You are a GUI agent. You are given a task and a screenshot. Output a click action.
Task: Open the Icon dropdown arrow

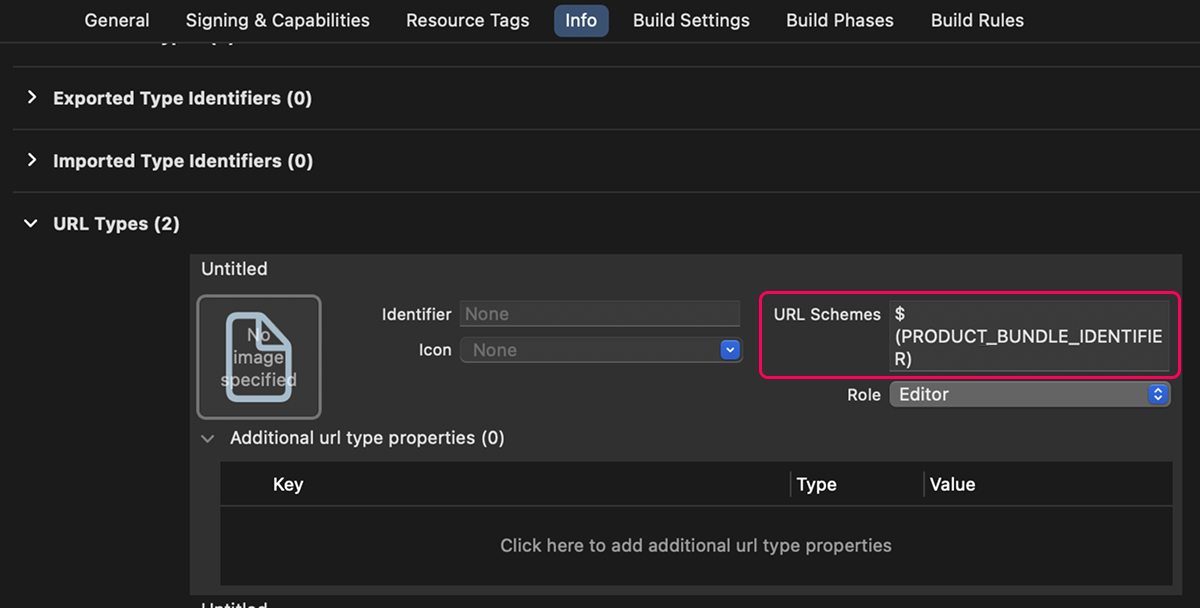[x=730, y=350]
